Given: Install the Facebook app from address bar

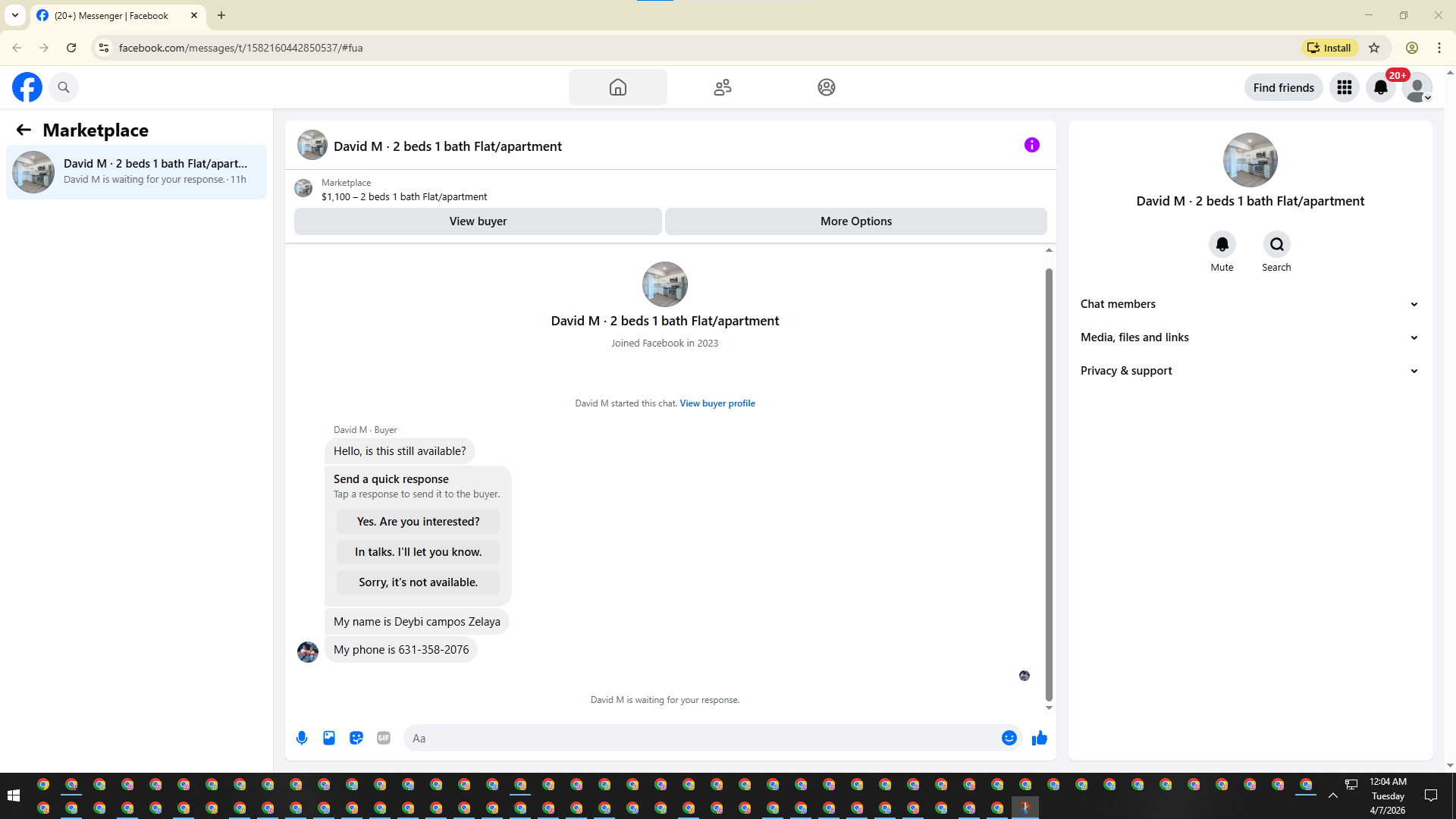Looking at the screenshot, I should tap(1329, 48).
